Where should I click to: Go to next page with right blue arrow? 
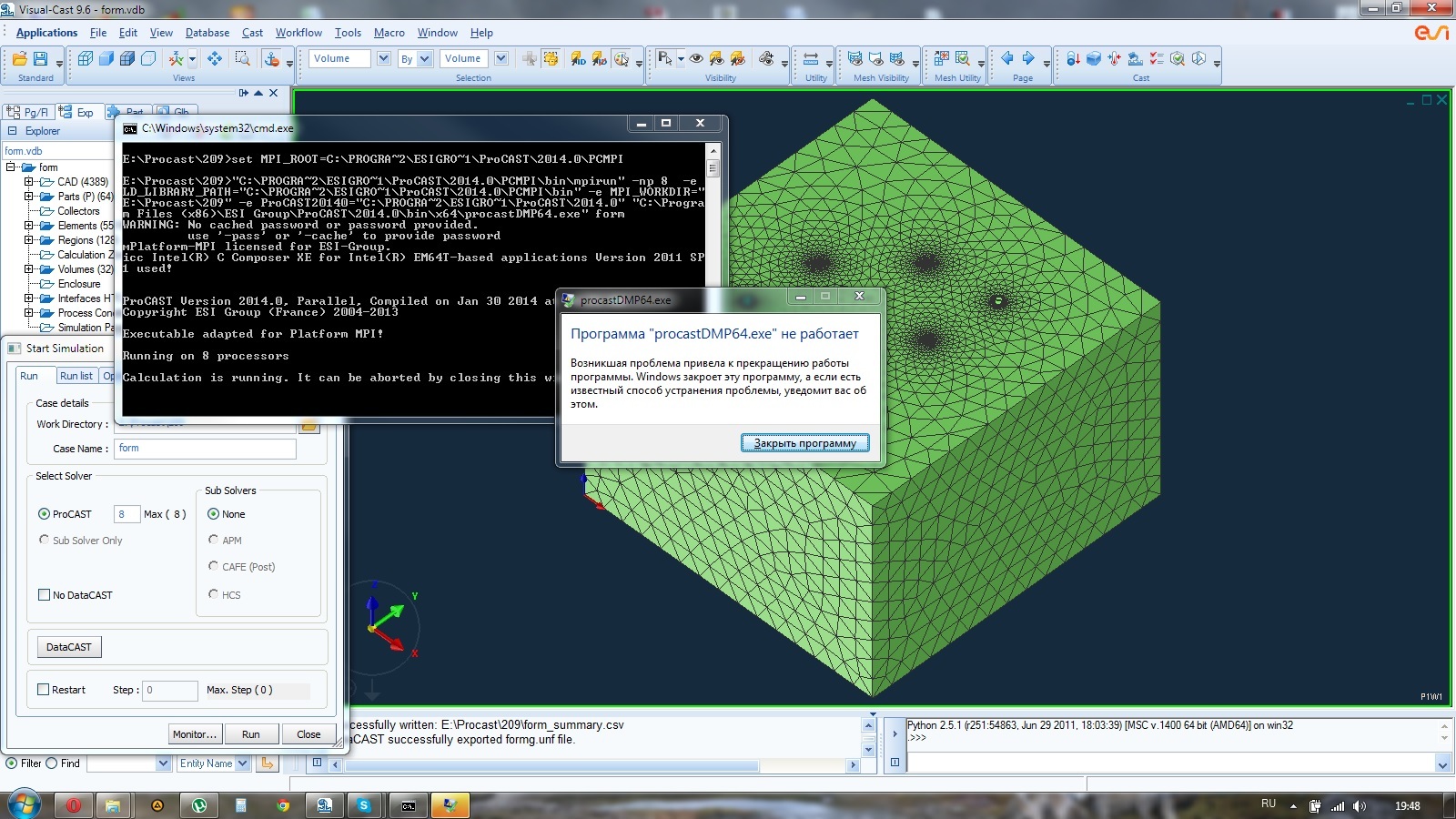pyautogui.click(x=1028, y=58)
